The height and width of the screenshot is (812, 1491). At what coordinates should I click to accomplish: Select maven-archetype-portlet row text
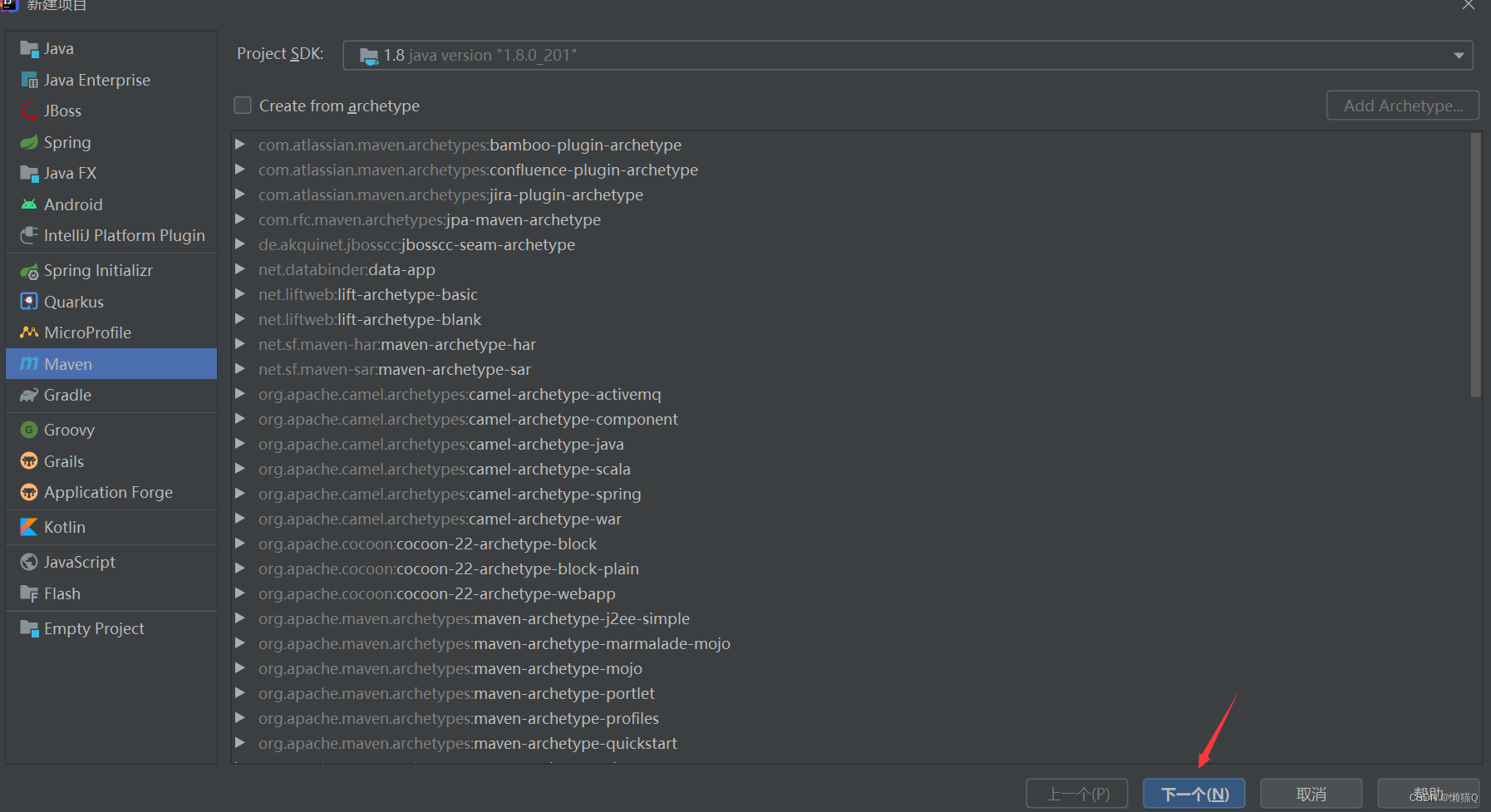tap(456, 693)
